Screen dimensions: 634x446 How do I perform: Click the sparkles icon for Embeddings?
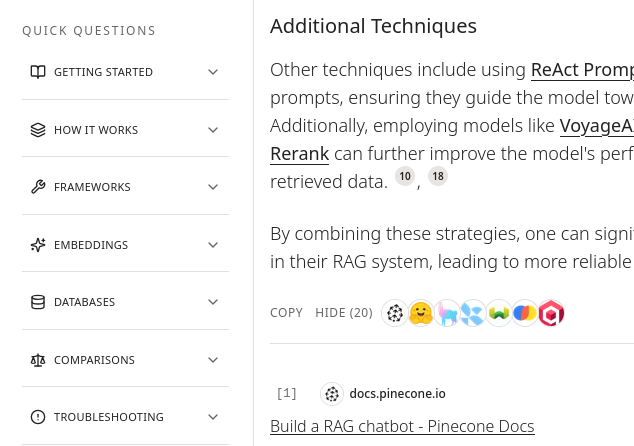tap(38, 245)
